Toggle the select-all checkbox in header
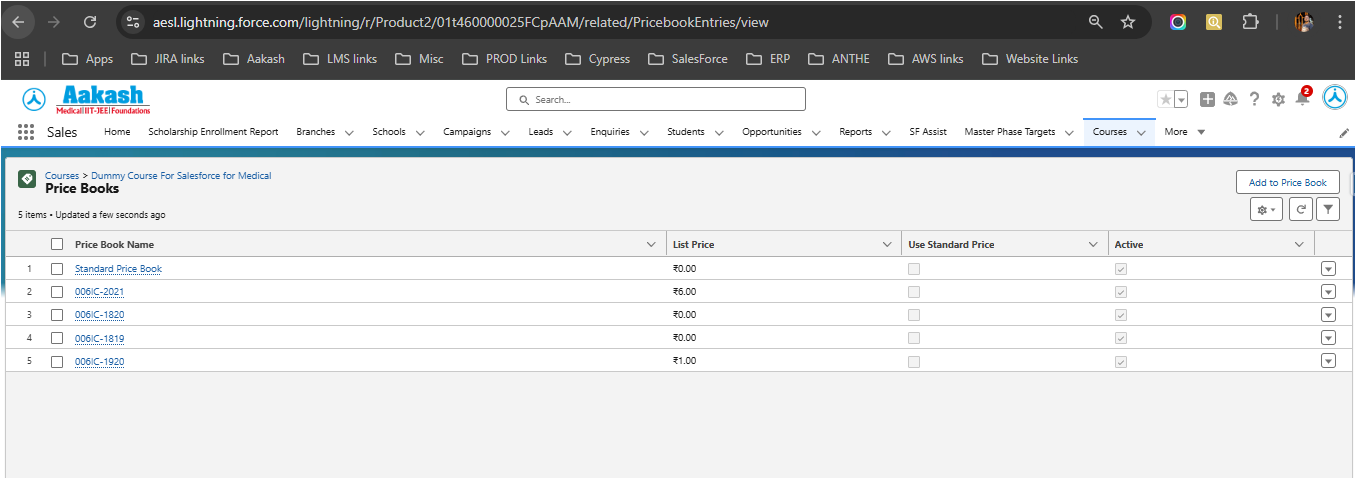 (57, 244)
